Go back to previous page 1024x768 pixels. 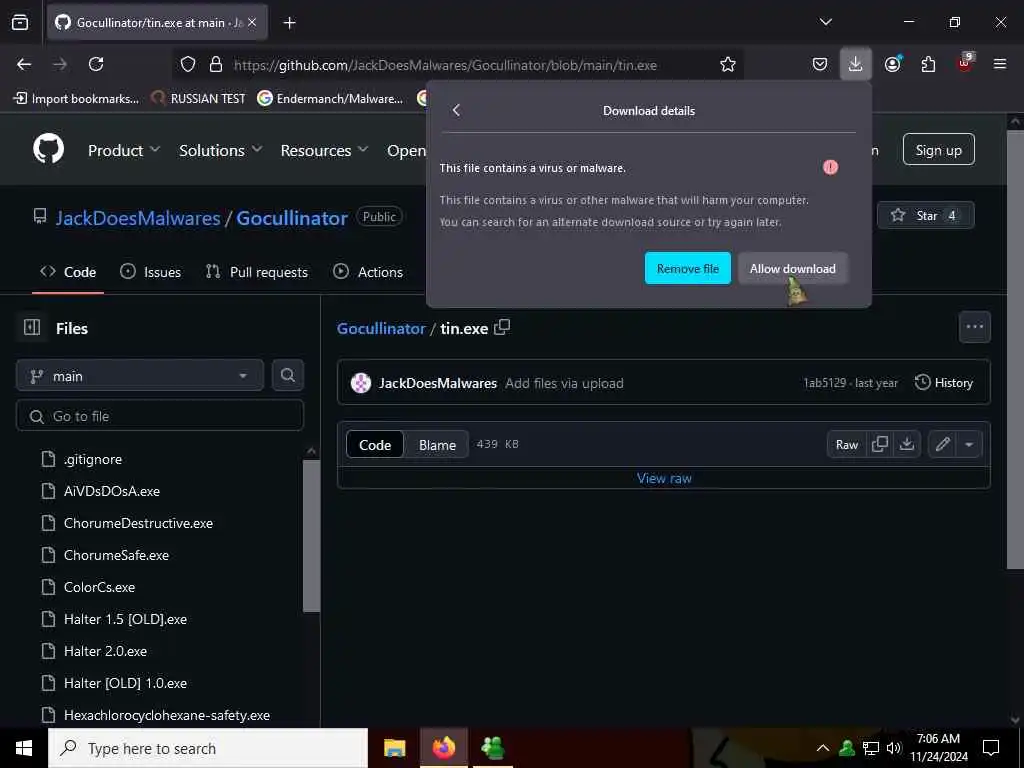pyautogui.click(x=24, y=64)
